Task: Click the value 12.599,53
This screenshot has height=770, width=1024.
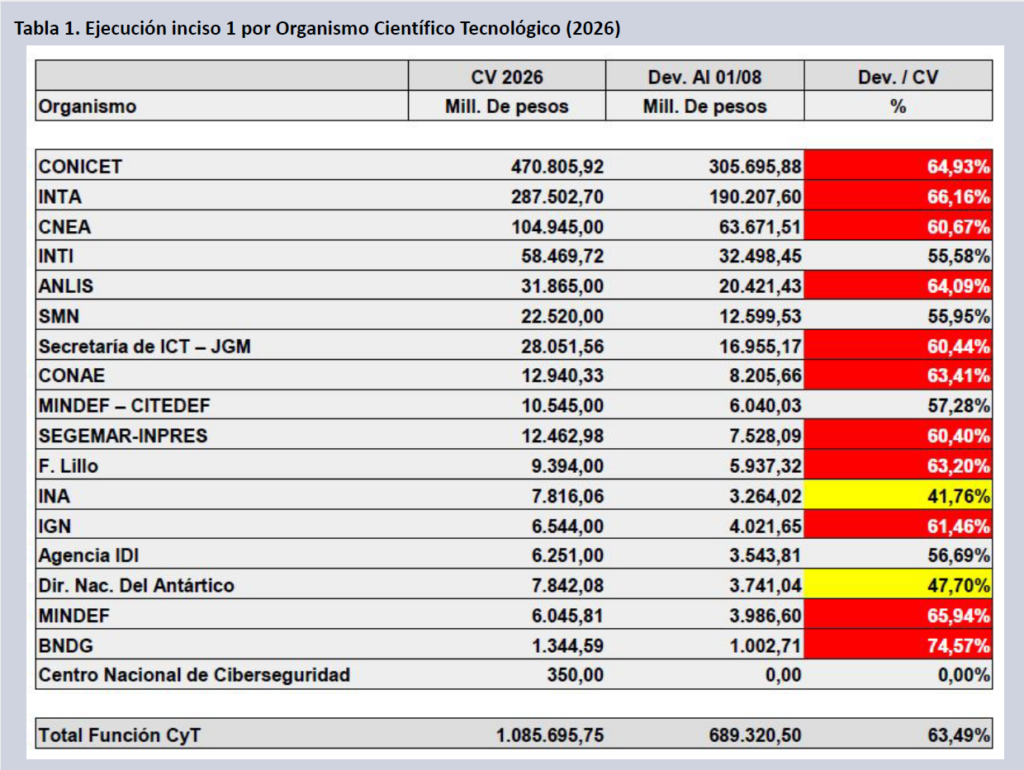Action: 760,316
